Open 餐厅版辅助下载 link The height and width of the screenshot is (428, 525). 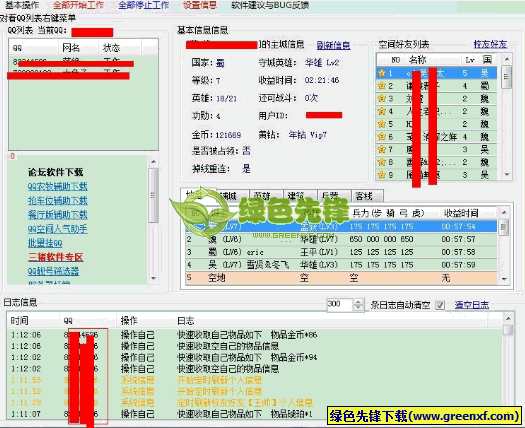pyautogui.click(x=58, y=215)
